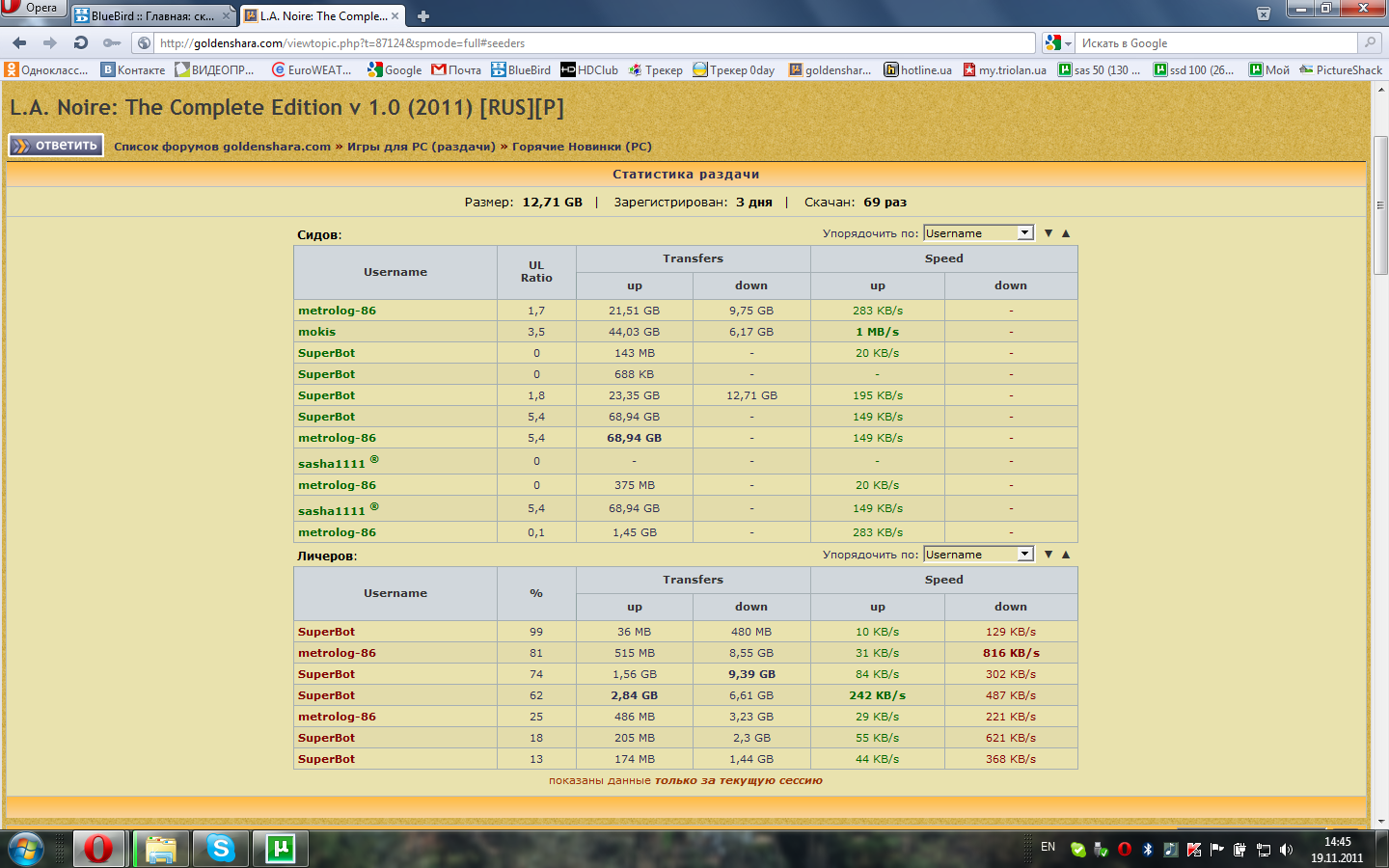This screenshot has height=868, width=1389.
Task: Sort Личеров list descending with down arrow
Action: click(x=1049, y=555)
